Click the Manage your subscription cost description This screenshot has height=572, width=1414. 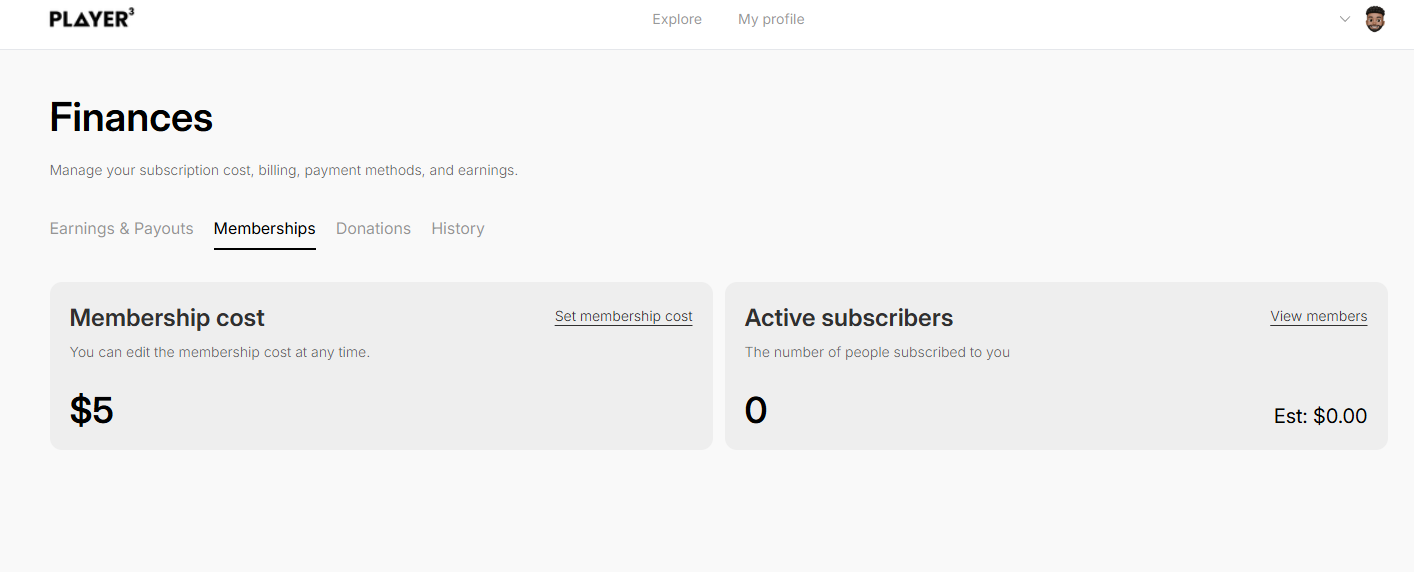click(283, 170)
